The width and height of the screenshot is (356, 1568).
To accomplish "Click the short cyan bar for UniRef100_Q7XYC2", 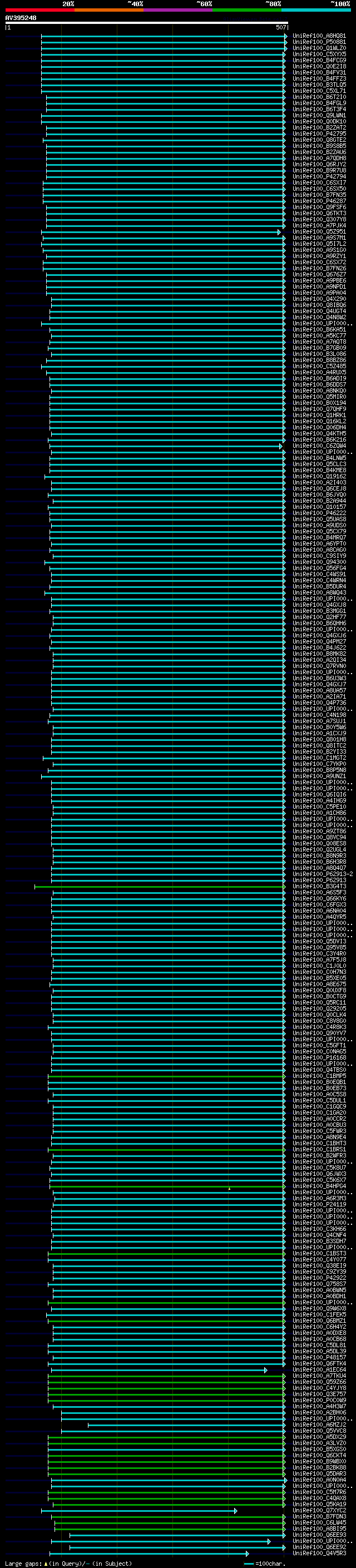I will pos(139,1511).
